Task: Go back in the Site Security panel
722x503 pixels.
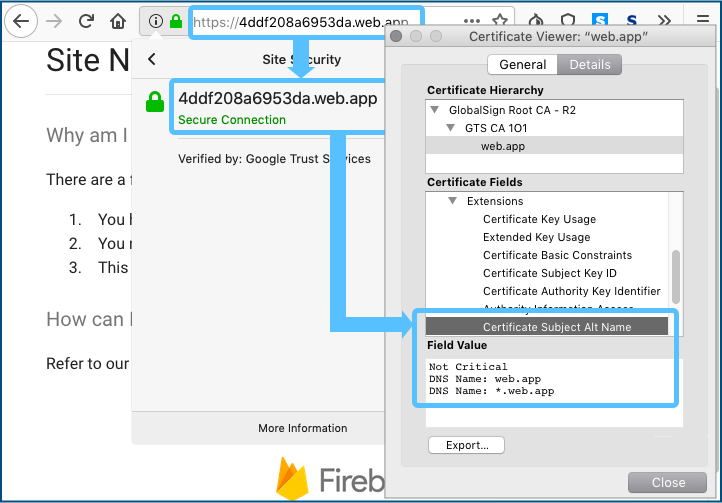Action: click(152, 59)
